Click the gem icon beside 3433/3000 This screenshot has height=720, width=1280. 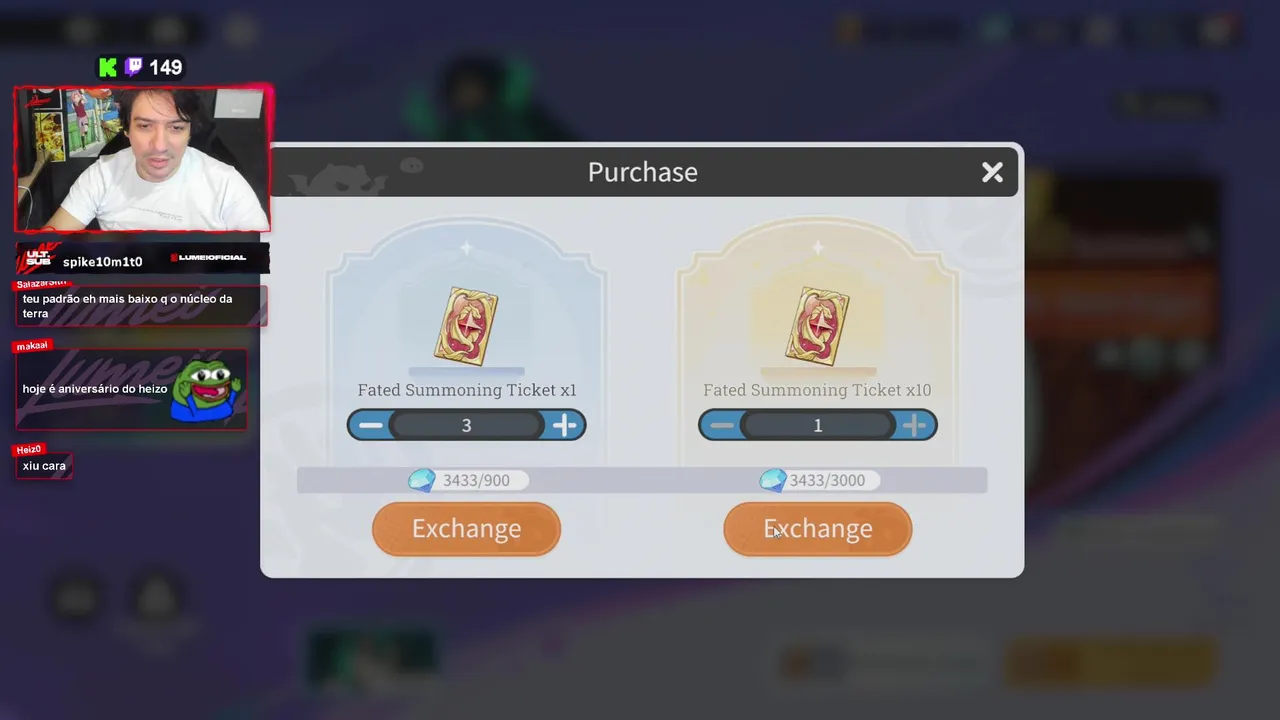pos(773,480)
